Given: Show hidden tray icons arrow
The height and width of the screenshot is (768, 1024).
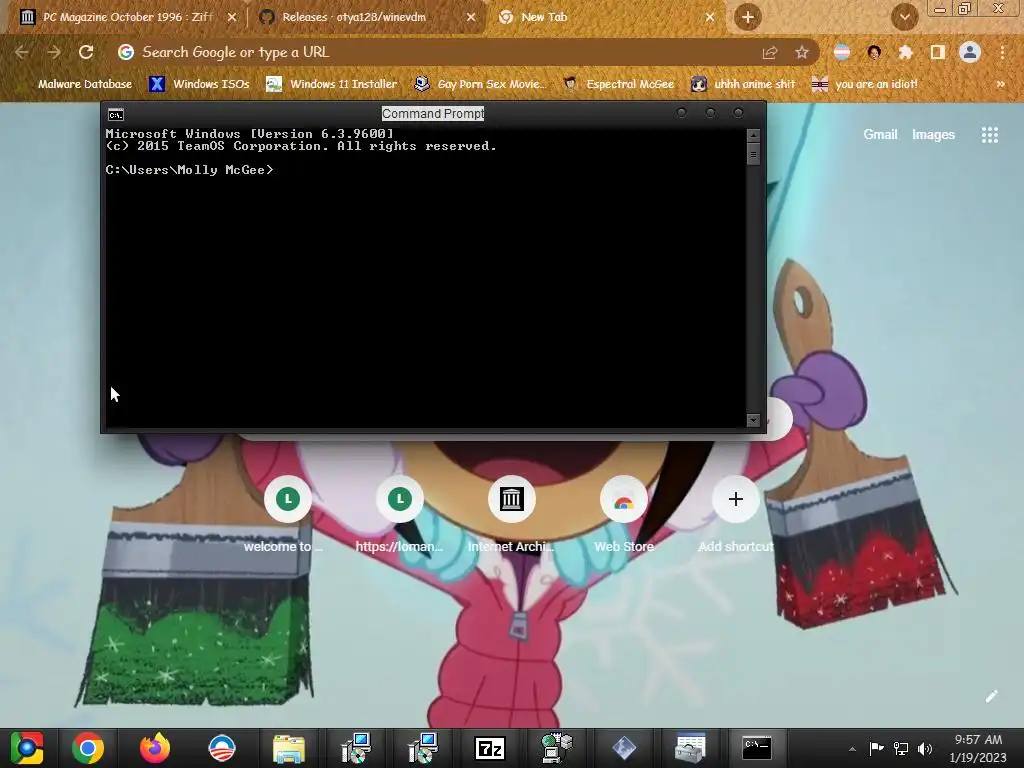Looking at the screenshot, I should tap(852, 749).
